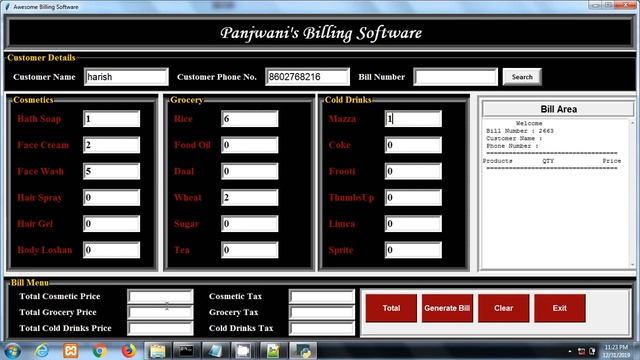Open Google Chrome from the taskbar
The image size is (640, 360).
(x=100, y=351)
